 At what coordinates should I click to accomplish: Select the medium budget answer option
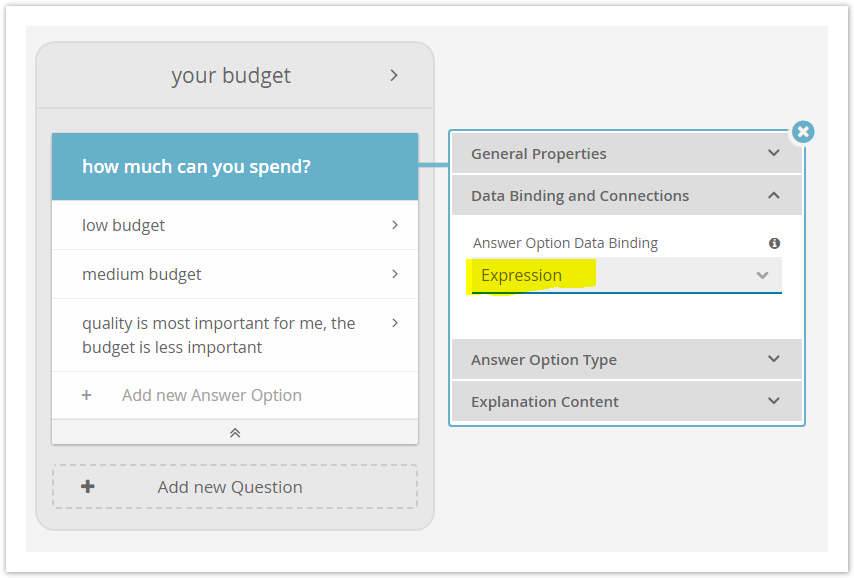coord(235,274)
